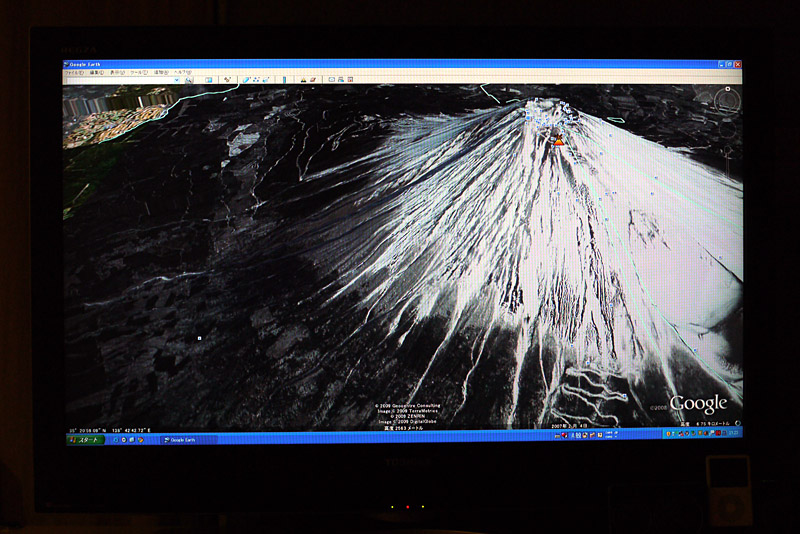Click the red volcano marker on summit
Image resolution: width=800 pixels, height=534 pixels.
[x=558, y=141]
